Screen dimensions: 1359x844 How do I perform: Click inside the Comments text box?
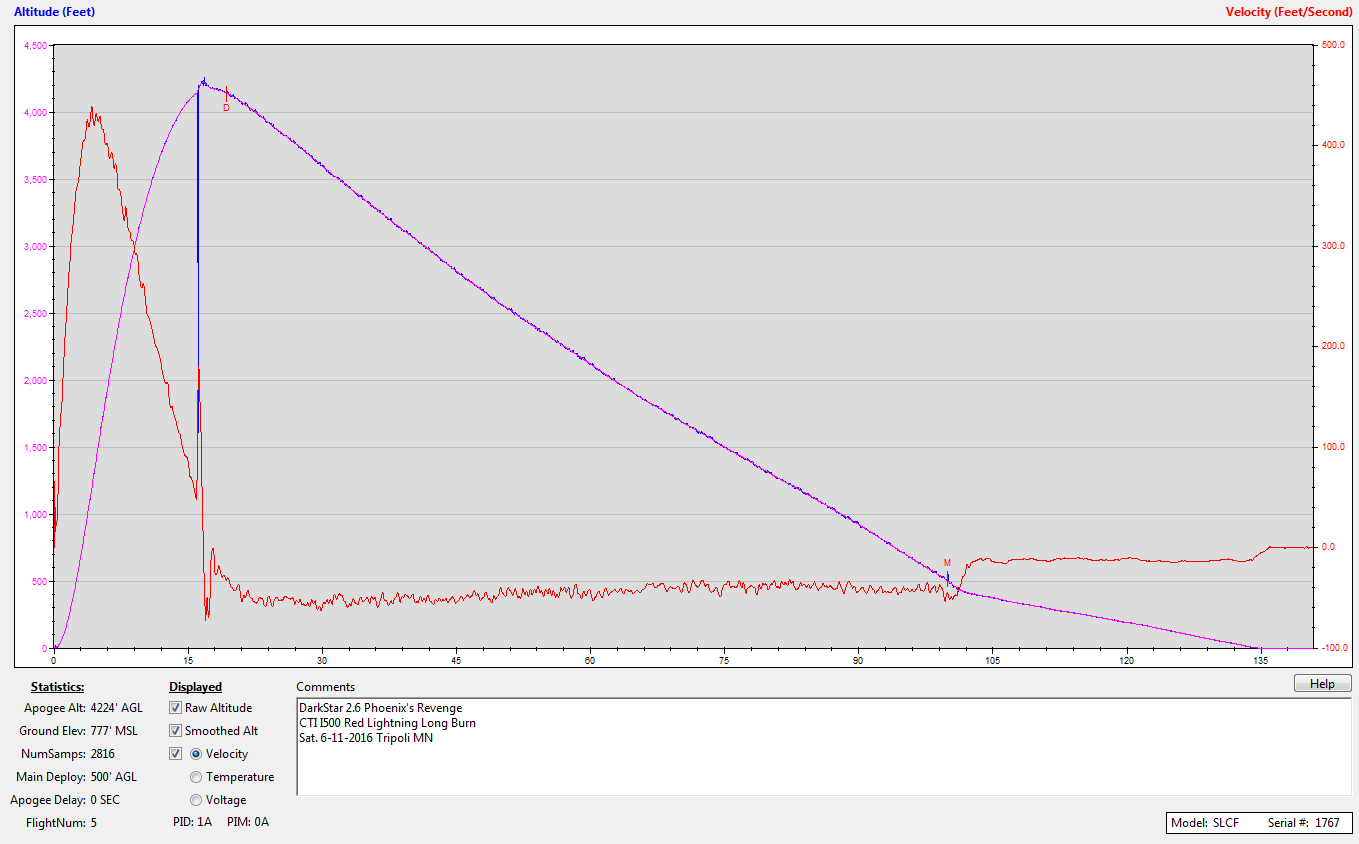(820, 770)
